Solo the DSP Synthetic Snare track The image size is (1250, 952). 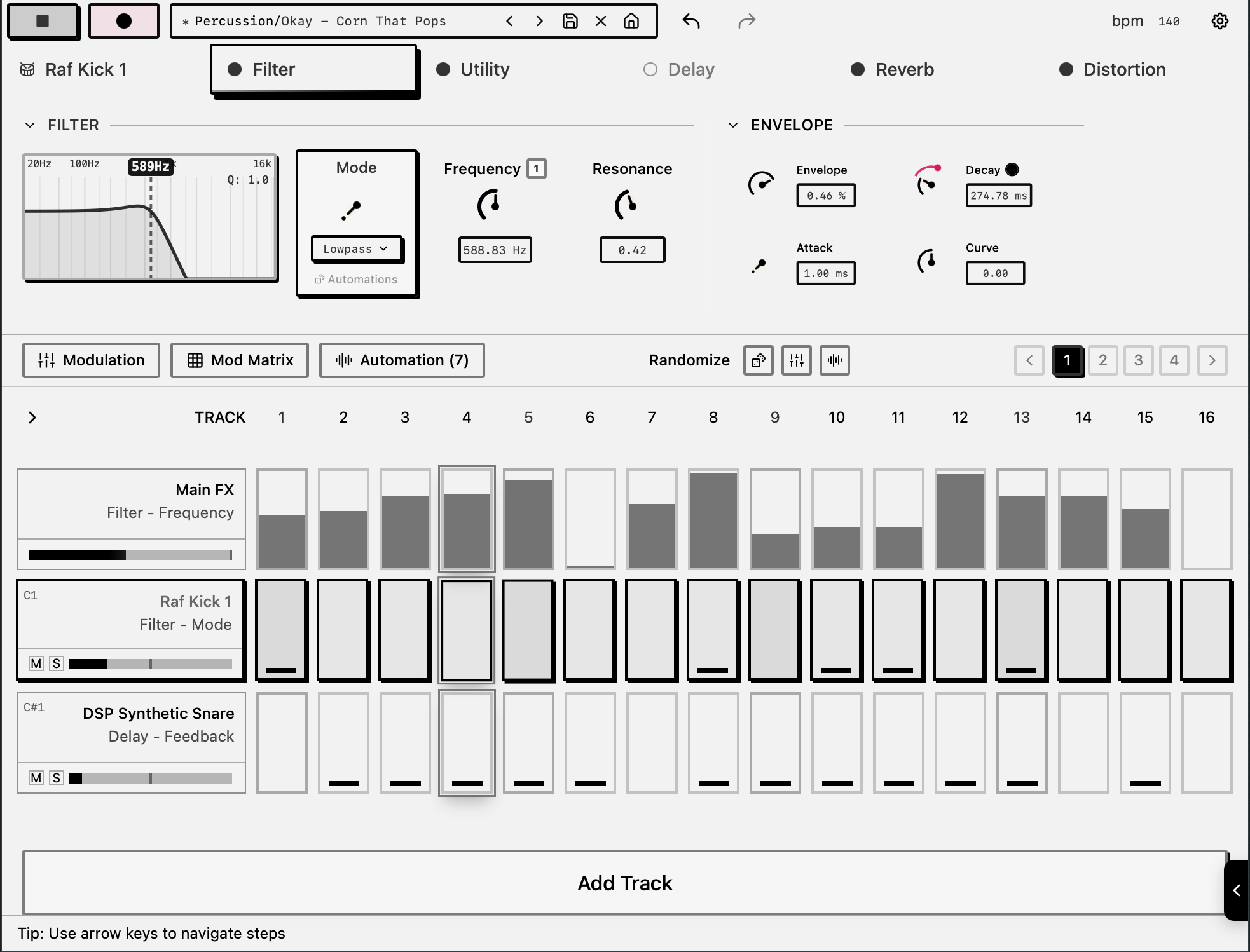(x=57, y=778)
